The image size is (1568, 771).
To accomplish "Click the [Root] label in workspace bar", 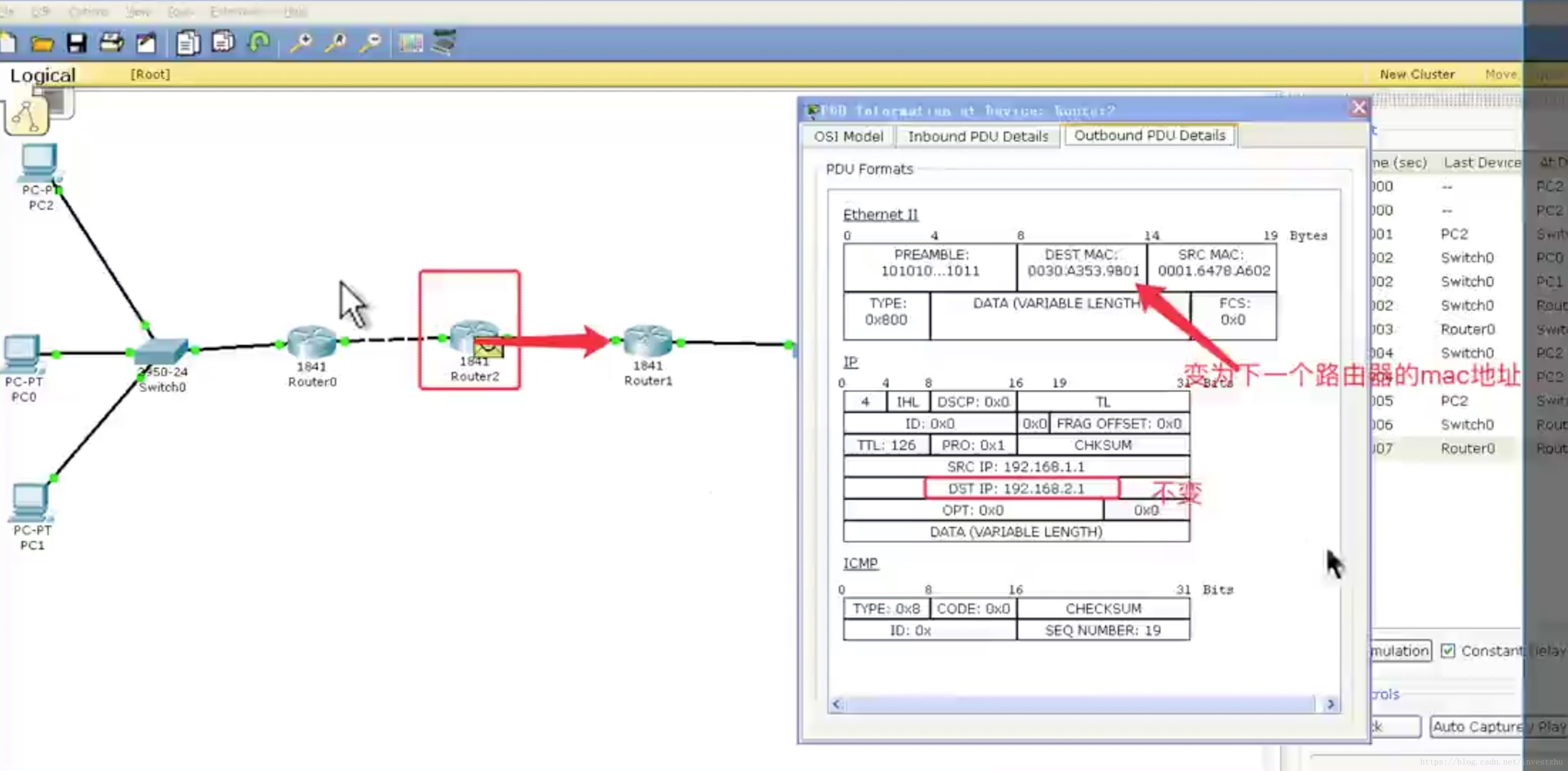I will (150, 74).
